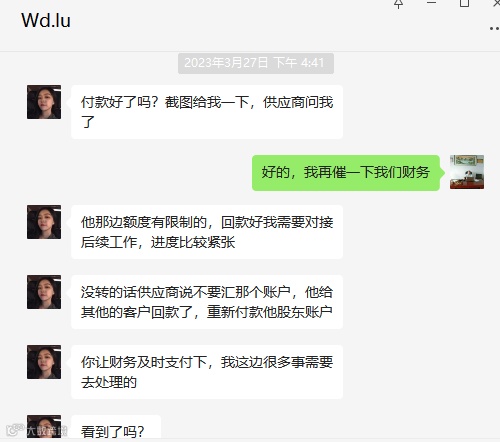Select the '付款好了吗?截图给我一下' message bubble

click(x=207, y=112)
